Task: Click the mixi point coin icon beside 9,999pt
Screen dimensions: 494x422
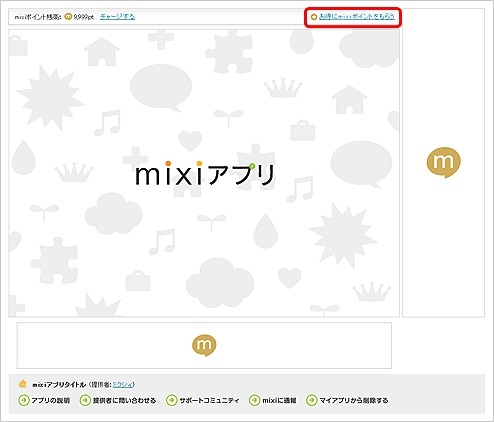Action: tap(68, 17)
